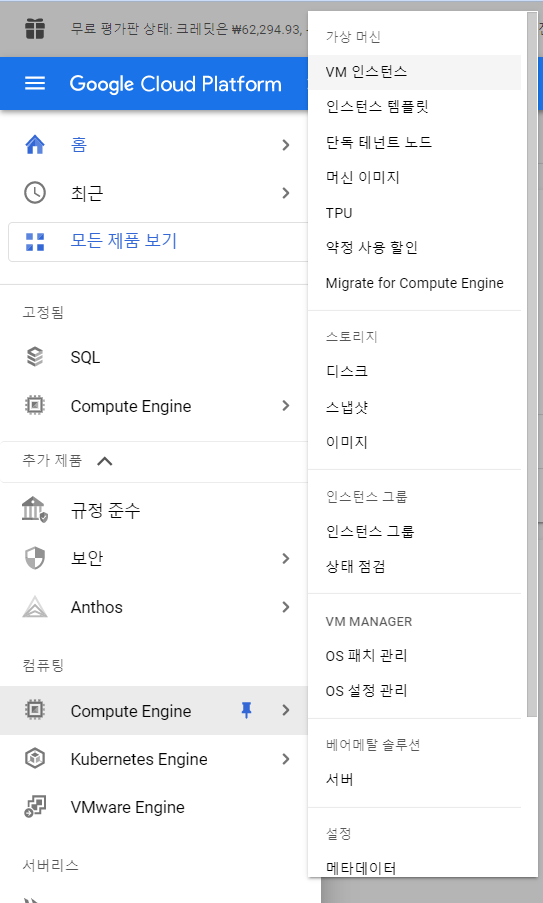Open 이미지 under 스토리지 section
543x903 pixels.
click(415, 442)
